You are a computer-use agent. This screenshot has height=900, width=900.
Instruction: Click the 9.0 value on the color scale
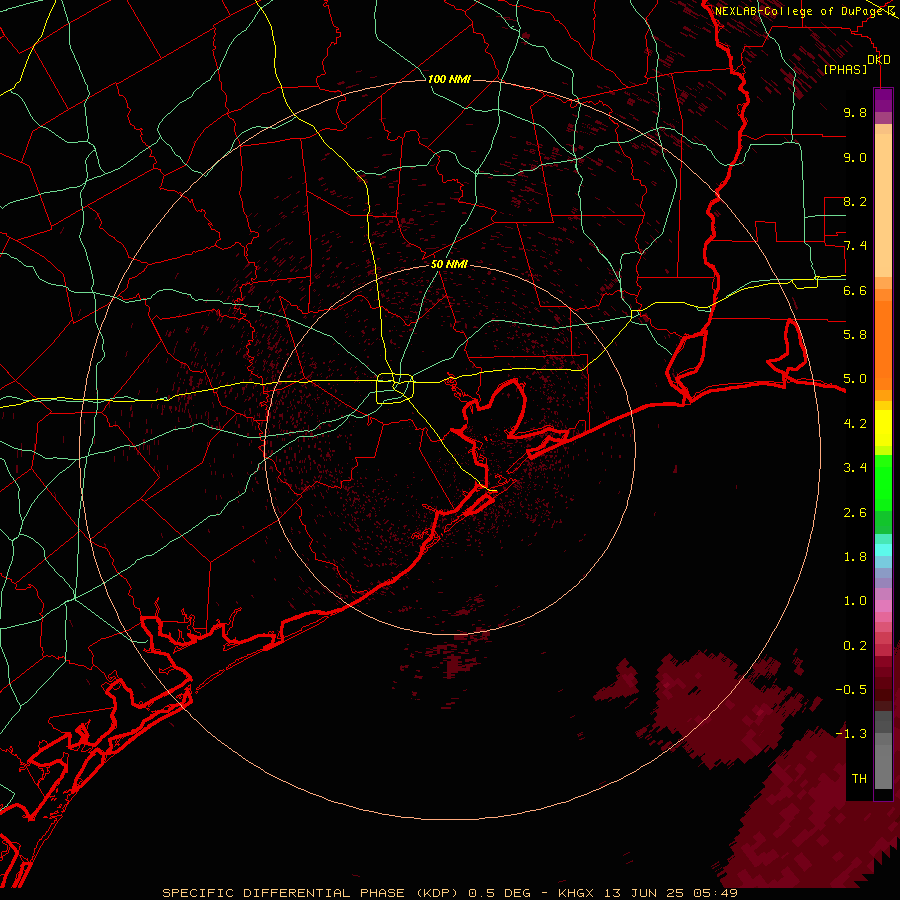(855, 157)
